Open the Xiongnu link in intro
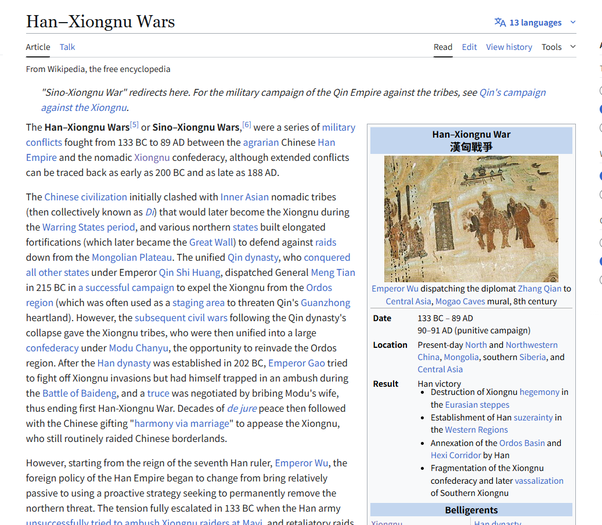The image size is (602, 525). (x=152, y=157)
